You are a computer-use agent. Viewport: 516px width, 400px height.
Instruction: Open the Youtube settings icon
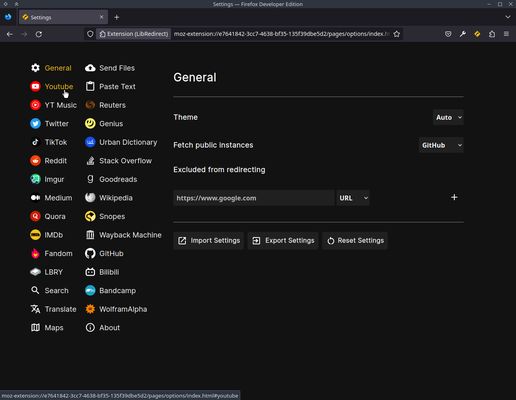pyautogui.click(x=35, y=86)
